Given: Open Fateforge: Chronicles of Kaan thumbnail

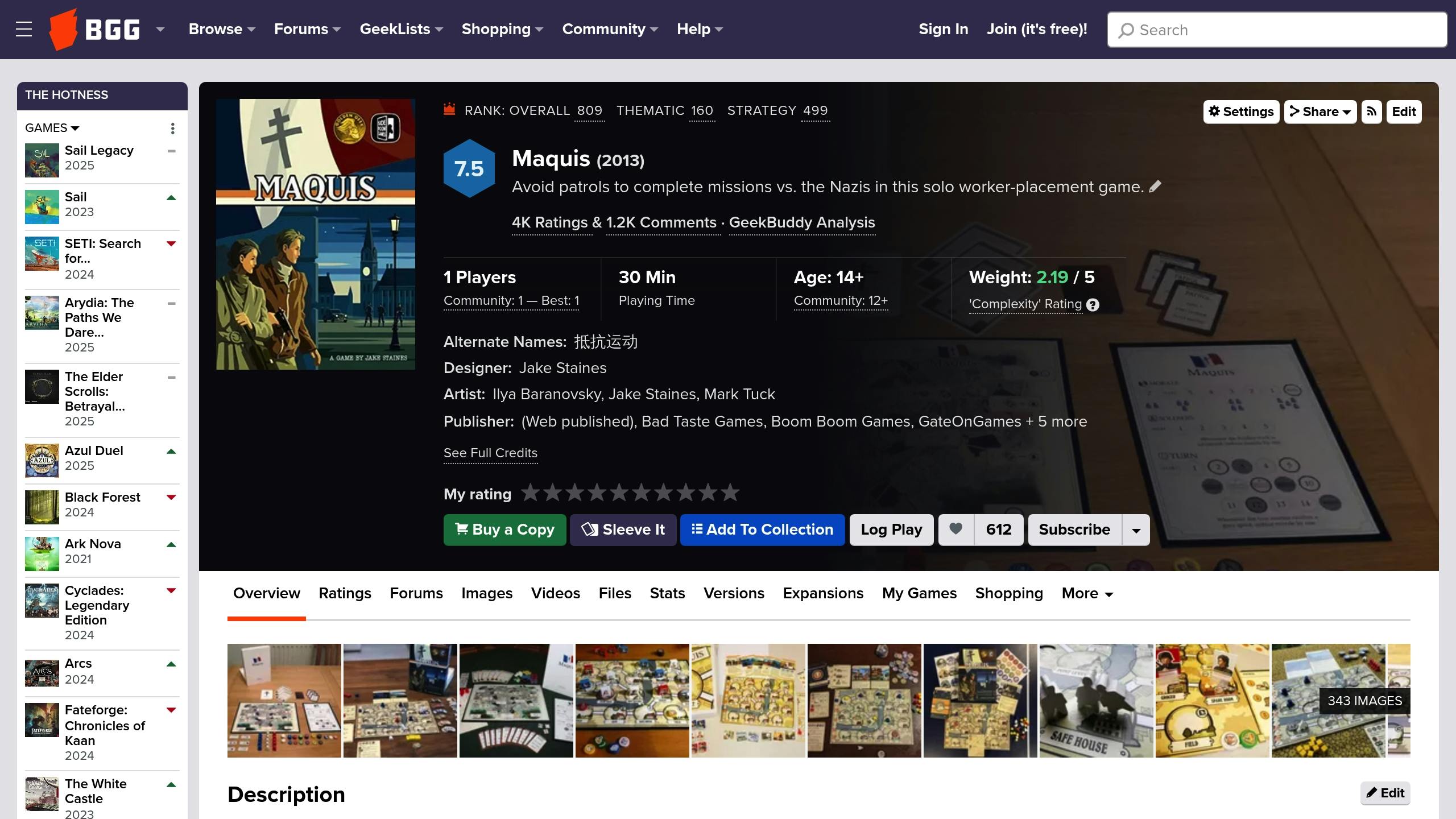Looking at the screenshot, I should pos(42,720).
